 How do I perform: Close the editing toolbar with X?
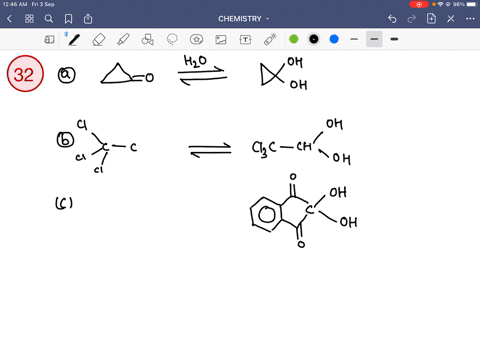pyautogui.click(x=451, y=19)
